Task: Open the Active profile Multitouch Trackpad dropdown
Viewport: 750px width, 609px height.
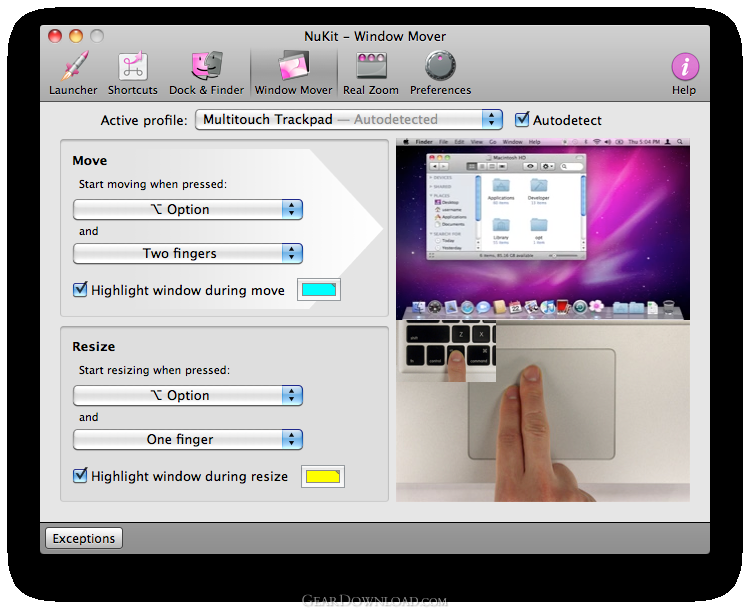Action: (x=349, y=120)
